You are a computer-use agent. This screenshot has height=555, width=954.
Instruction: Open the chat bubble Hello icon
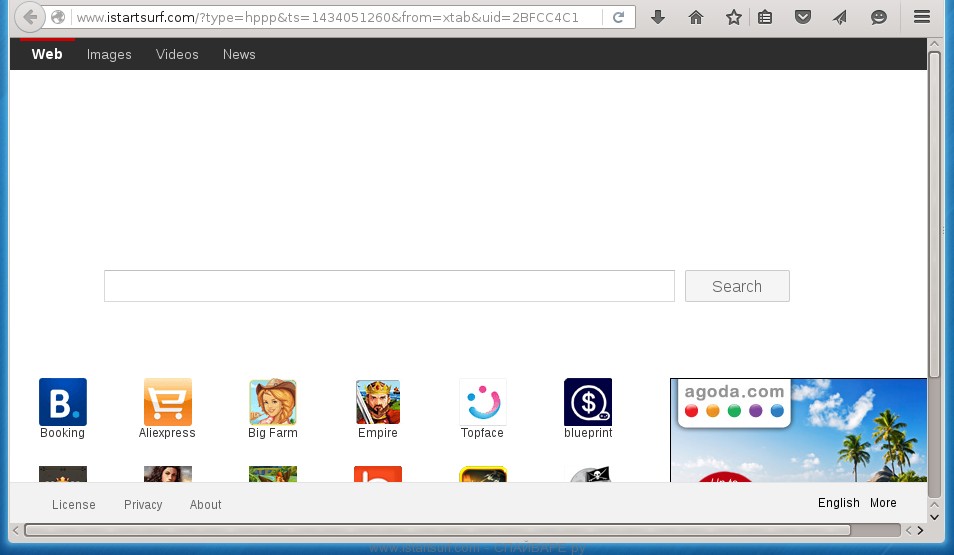878,17
